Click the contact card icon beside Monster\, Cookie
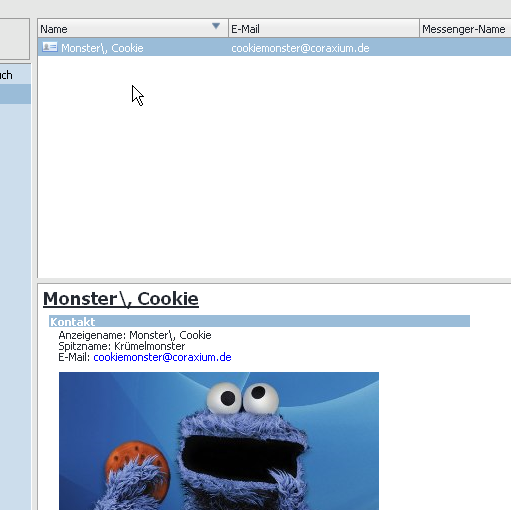Image resolution: width=511 pixels, height=510 pixels. (50, 47)
